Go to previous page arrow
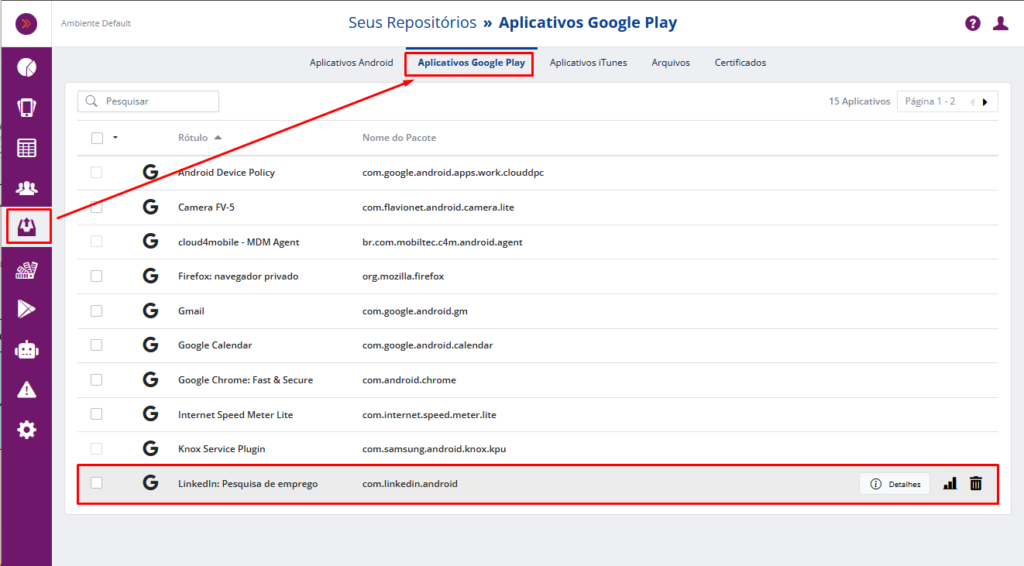1024x566 pixels. coord(972,102)
